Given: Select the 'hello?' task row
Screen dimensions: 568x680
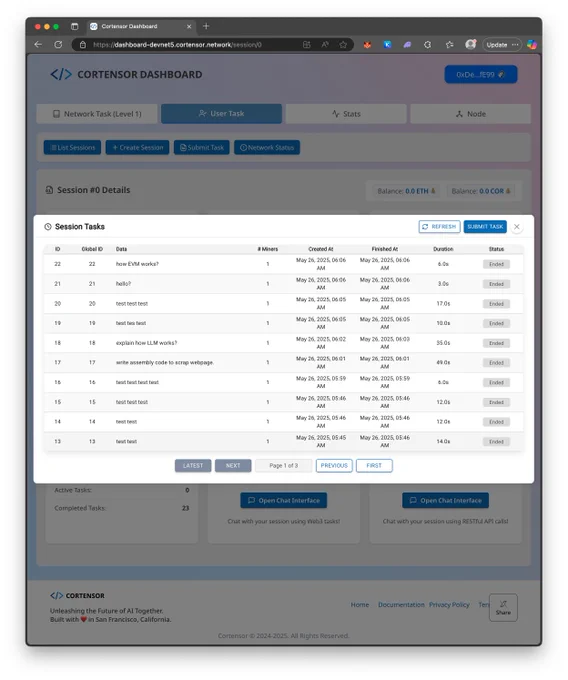Looking at the screenshot, I should coord(284,284).
